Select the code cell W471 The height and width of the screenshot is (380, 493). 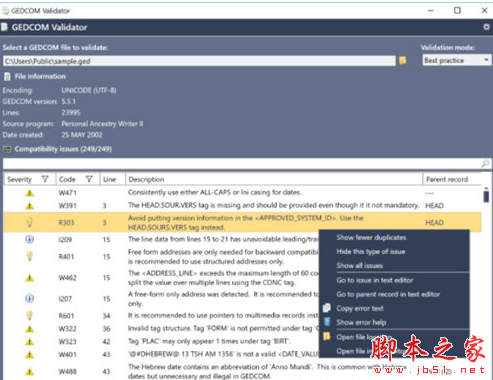point(67,193)
